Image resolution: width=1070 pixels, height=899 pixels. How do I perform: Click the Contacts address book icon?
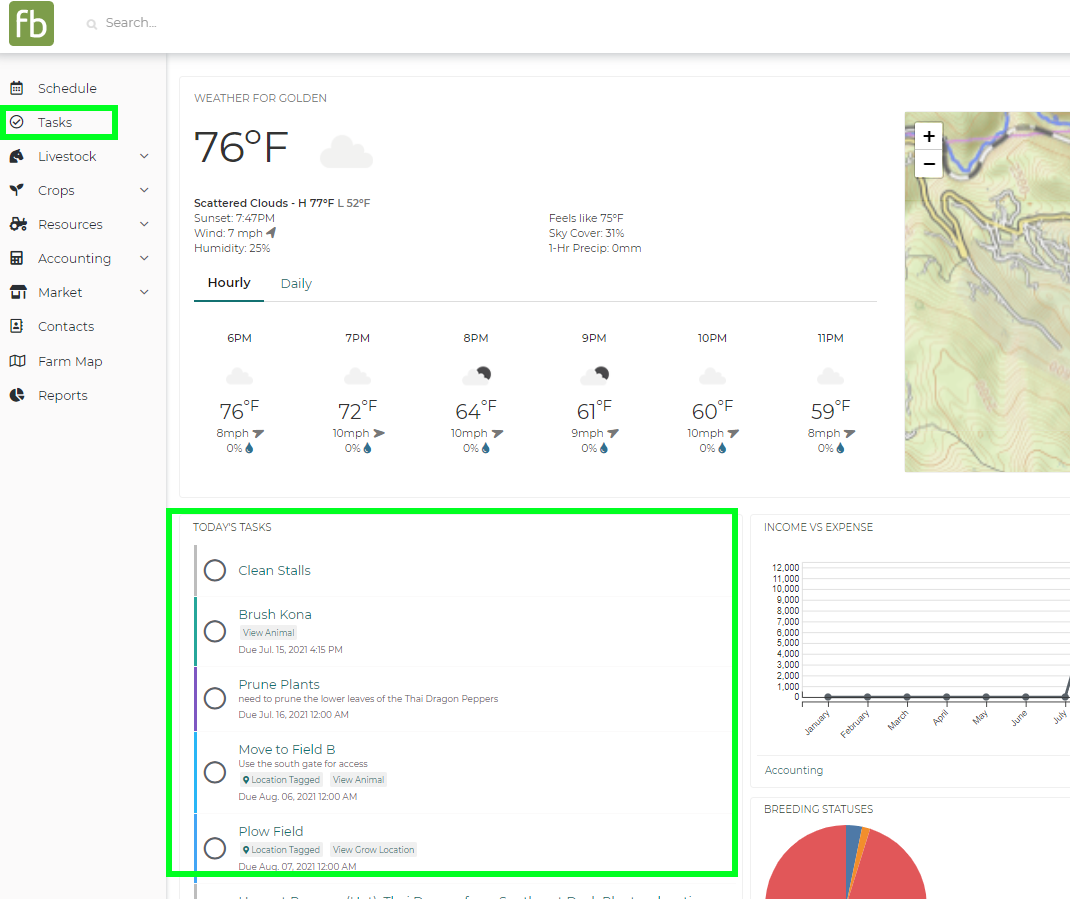pyautogui.click(x=17, y=326)
